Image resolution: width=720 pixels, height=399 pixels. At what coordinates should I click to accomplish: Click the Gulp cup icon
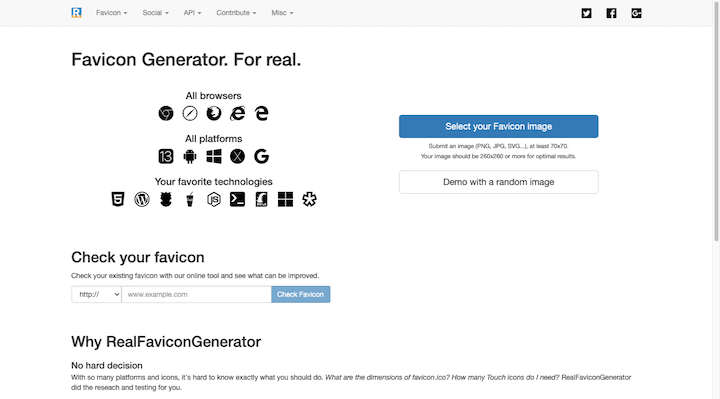(x=190, y=199)
